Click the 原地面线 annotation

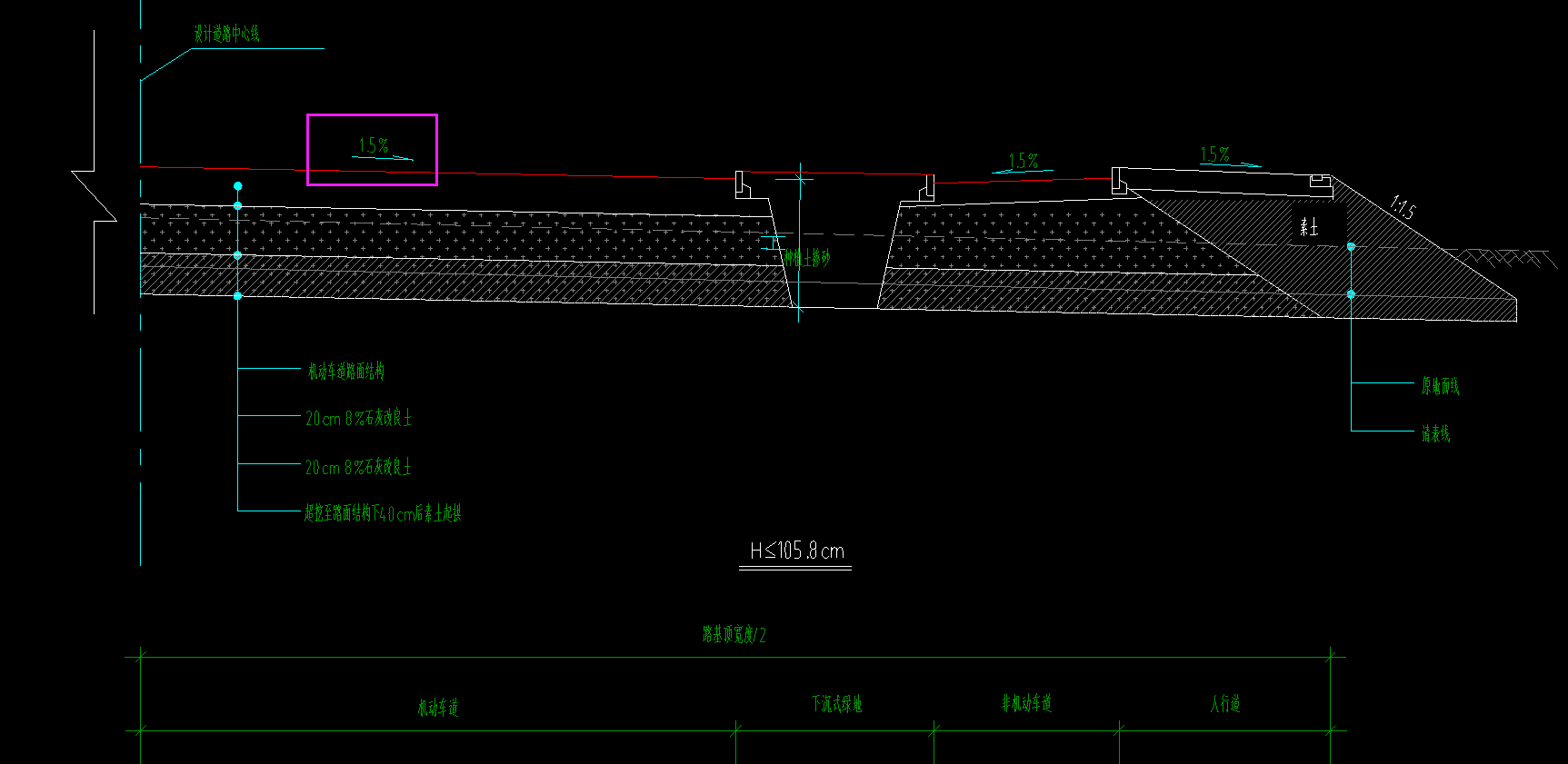coord(1441,386)
